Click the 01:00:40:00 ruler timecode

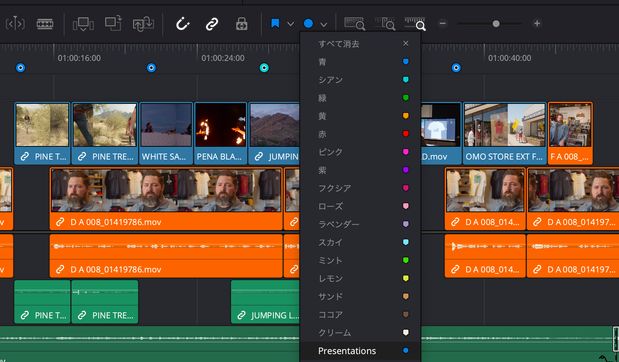pos(509,58)
